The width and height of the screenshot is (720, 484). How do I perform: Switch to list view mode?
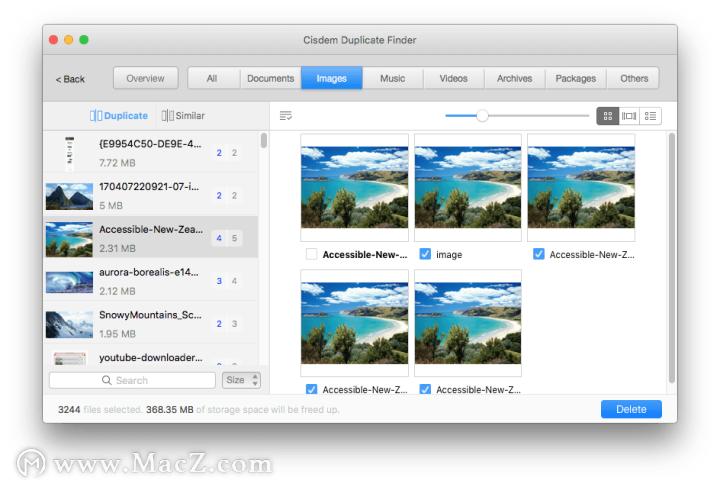pyautogui.click(x=651, y=116)
